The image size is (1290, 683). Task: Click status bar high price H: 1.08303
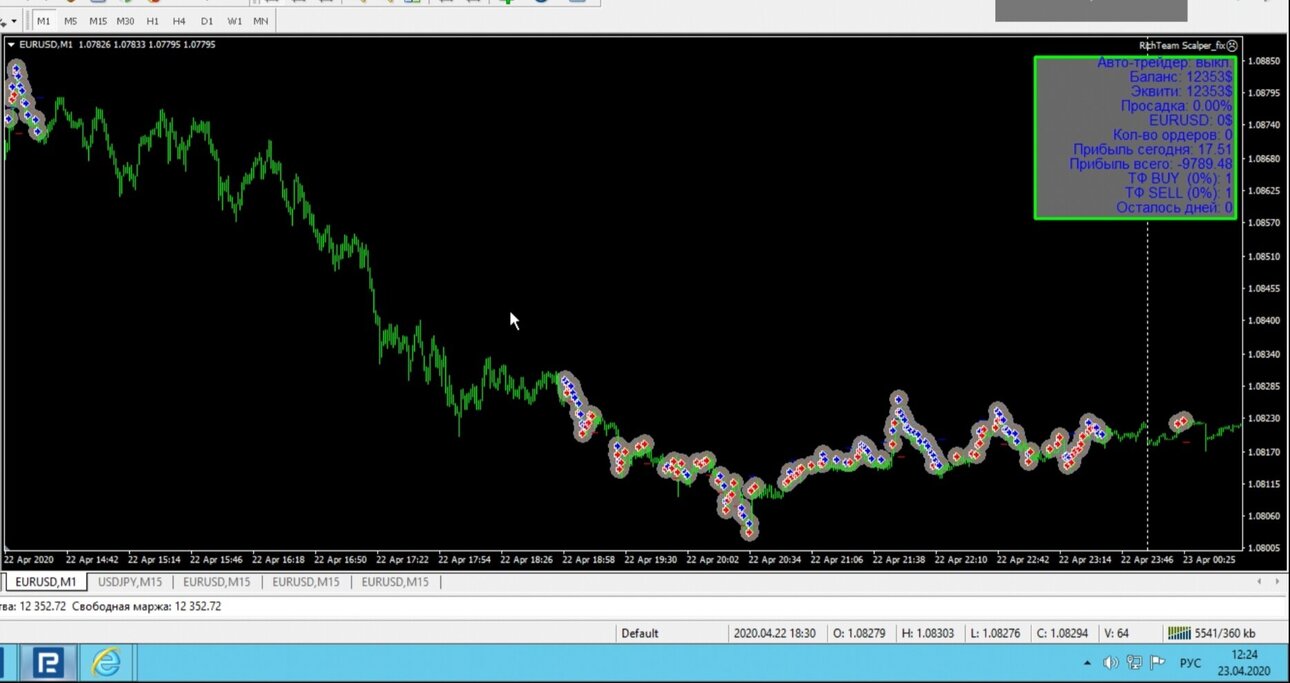coord(928,633)
